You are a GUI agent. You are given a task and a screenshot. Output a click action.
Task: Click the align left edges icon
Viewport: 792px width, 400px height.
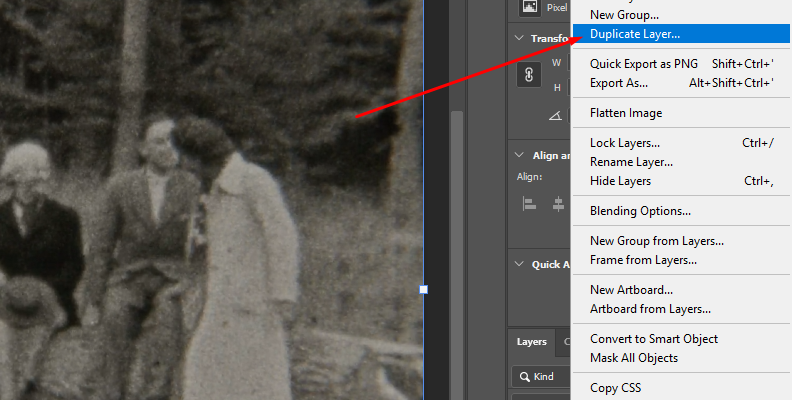tap(530, 204)
